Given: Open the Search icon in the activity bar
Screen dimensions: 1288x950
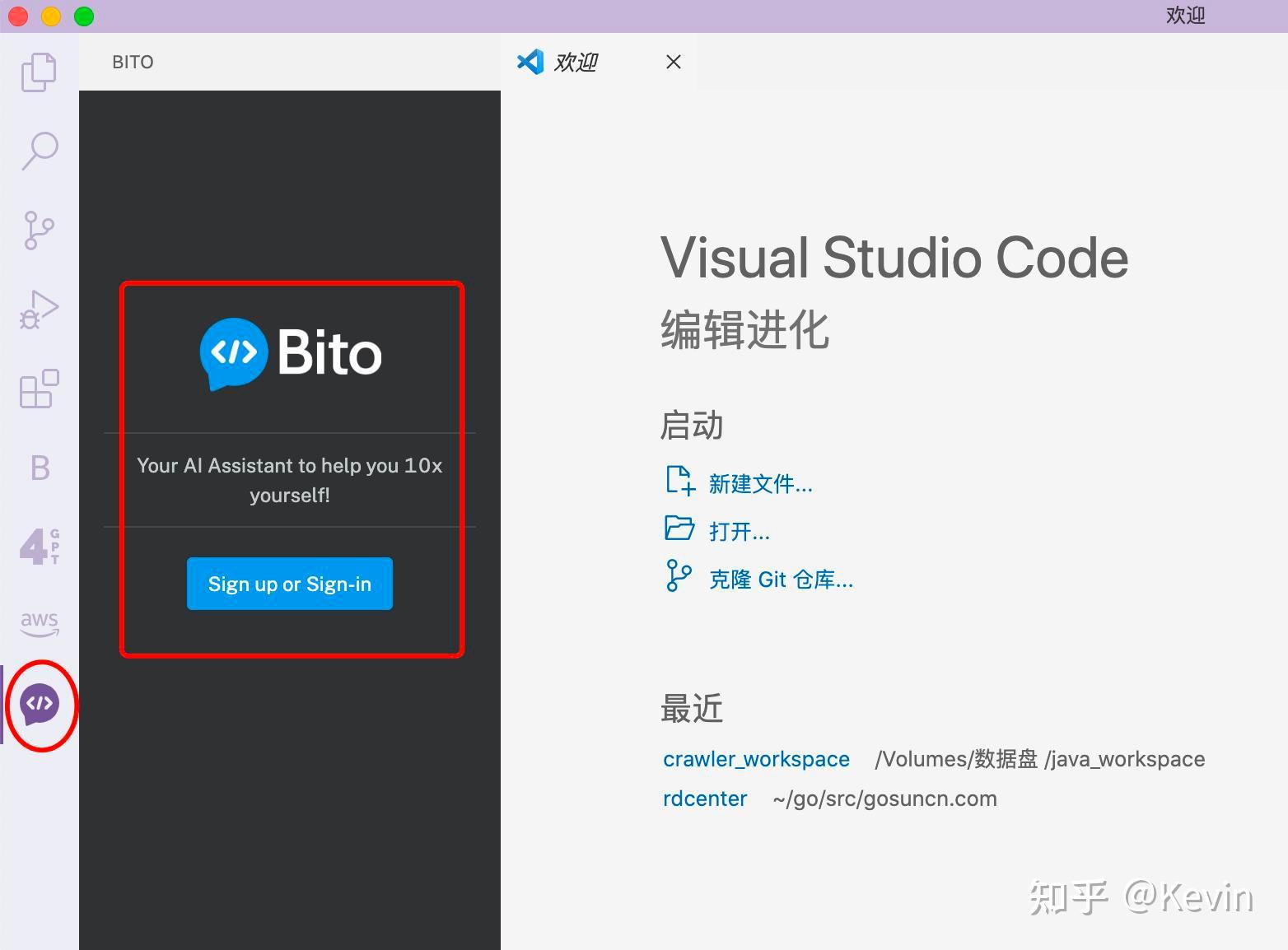Looking at the screenshot, I should pyautogui.click(x=39, y=151).
